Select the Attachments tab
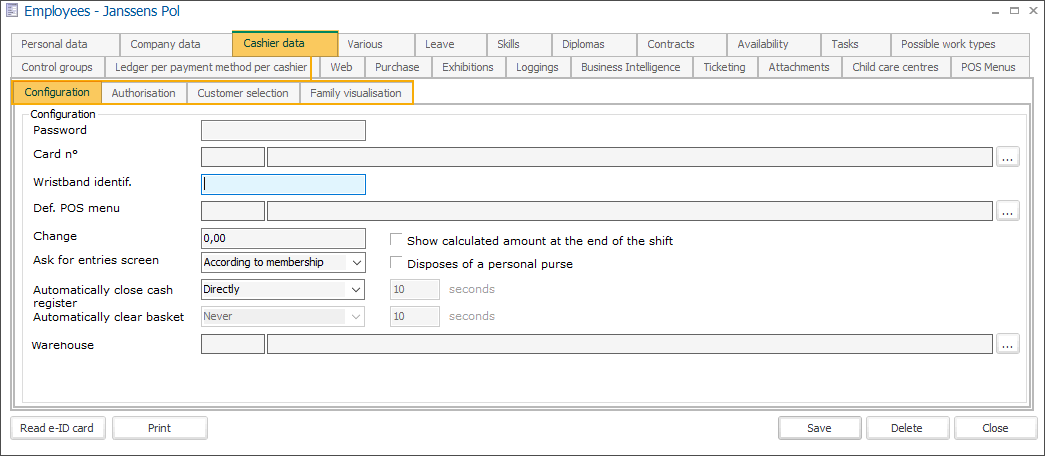1045x456 pixels. point(800,67)
